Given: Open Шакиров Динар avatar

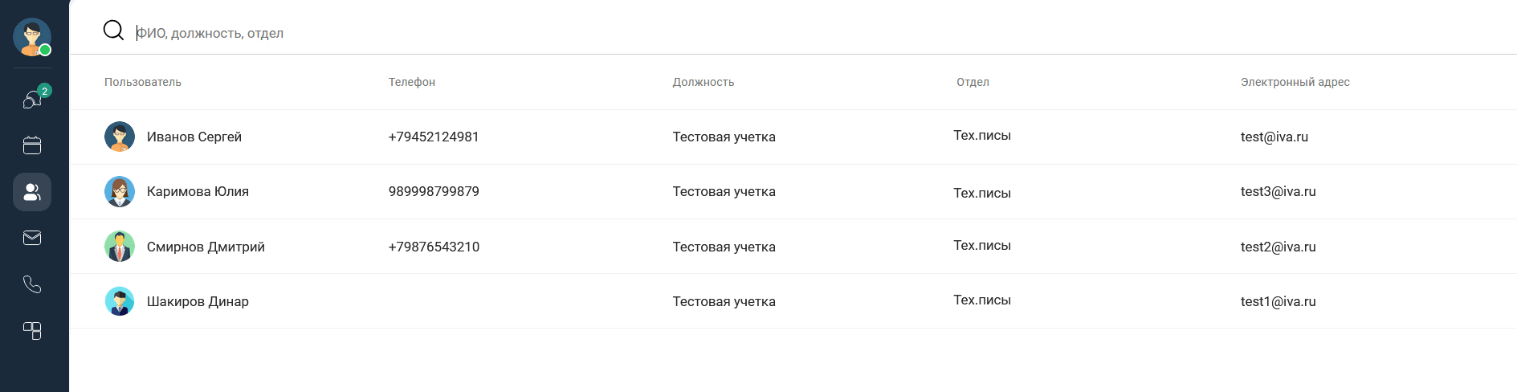Looking at the screenshot, I should 120,301.
